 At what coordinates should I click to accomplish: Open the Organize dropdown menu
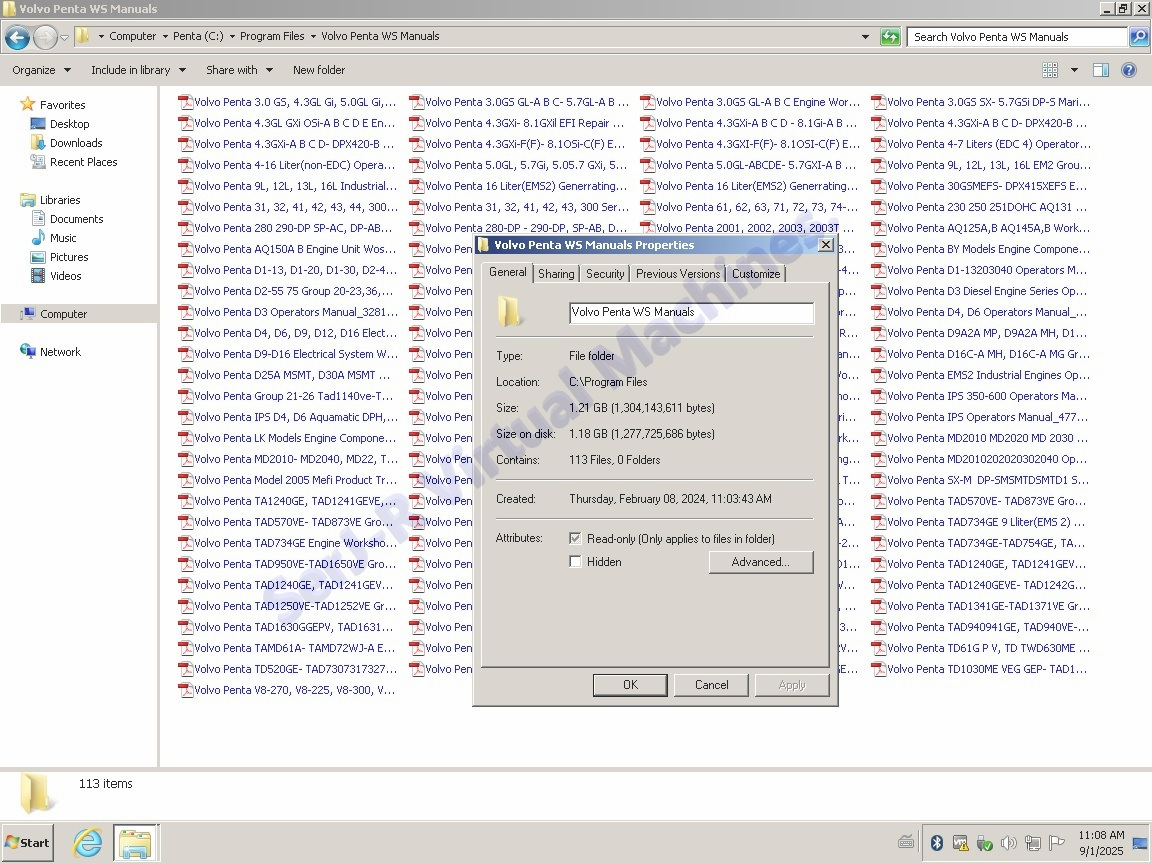(41, 70)
